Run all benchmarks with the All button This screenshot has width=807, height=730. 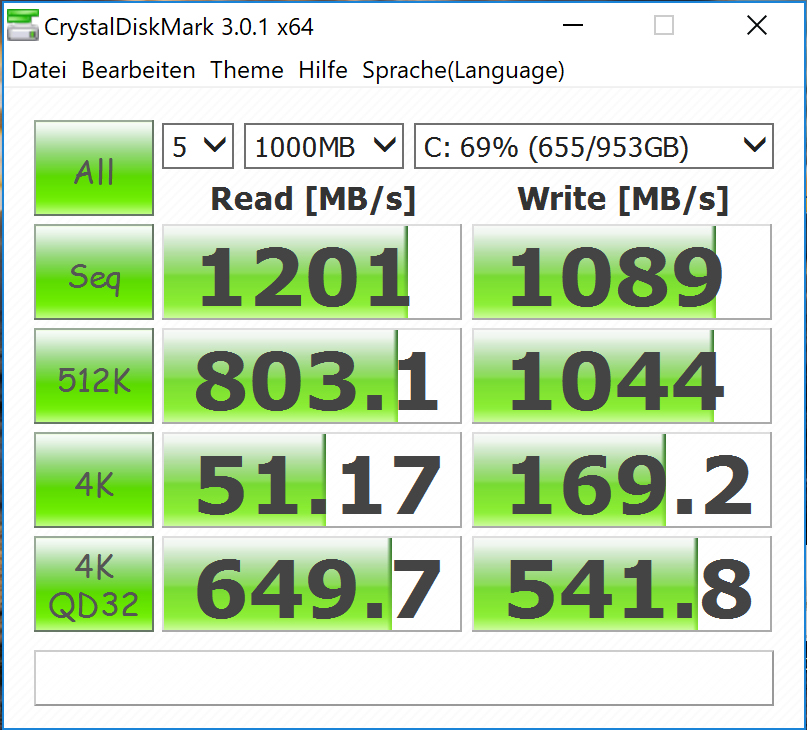coord(94,168)
